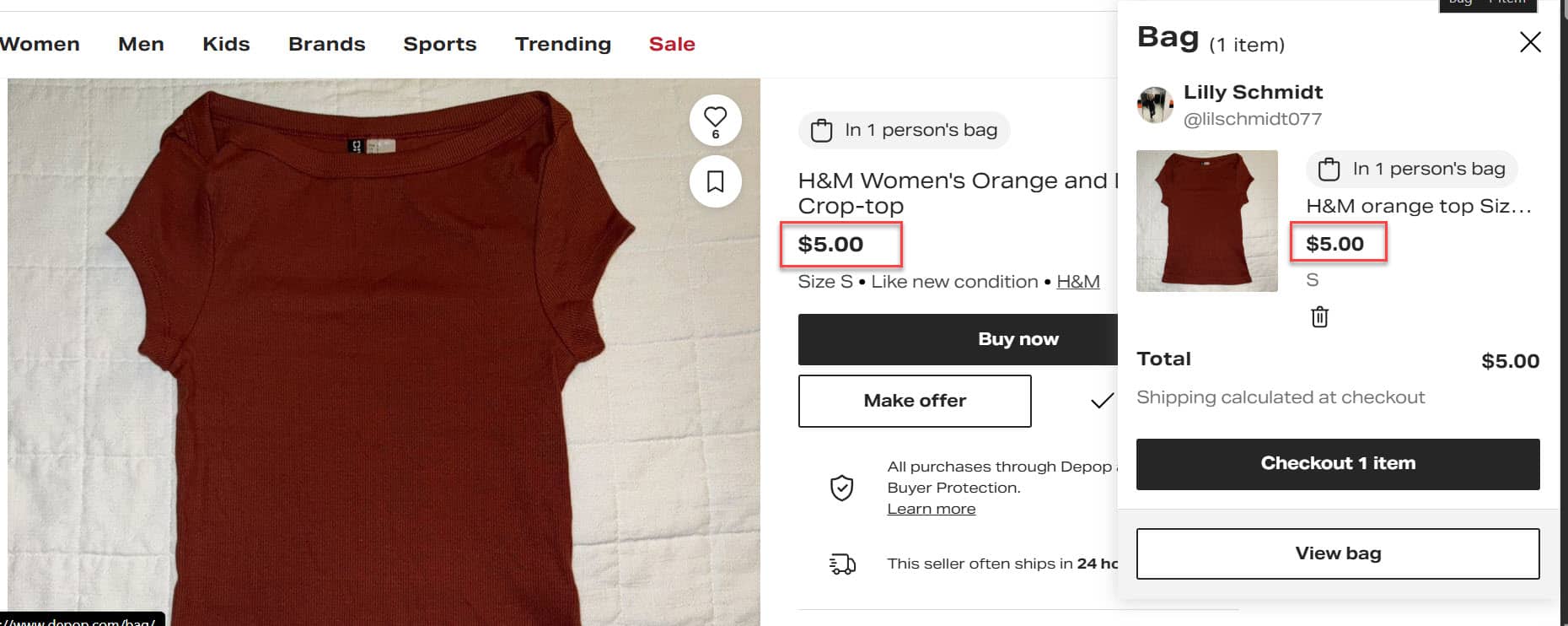1568x626 pixels.
Task: Save item using bookmark icon
Action: [x=715, y=181]
